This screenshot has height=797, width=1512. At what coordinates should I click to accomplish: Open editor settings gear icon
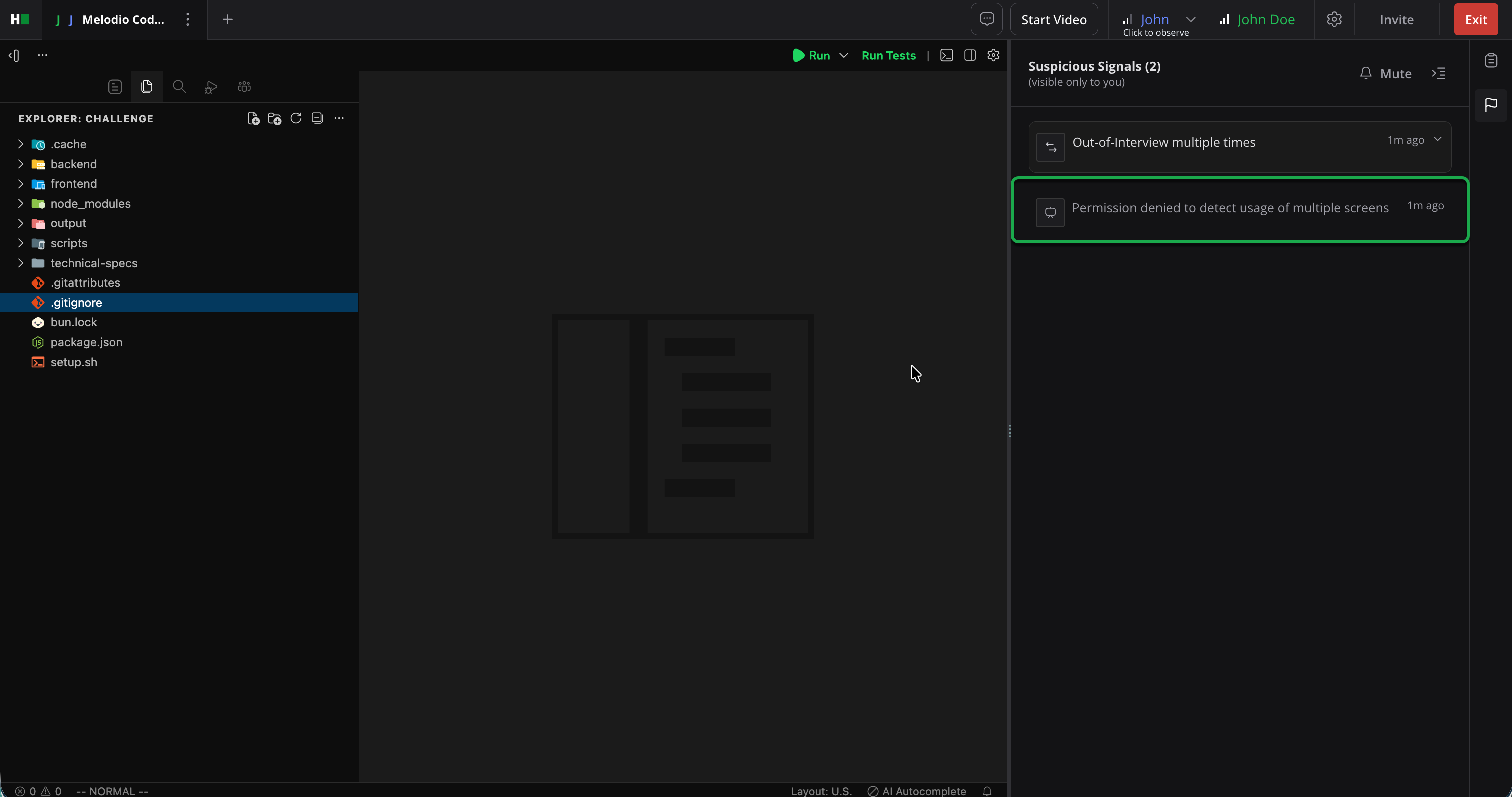coord(993,55)
